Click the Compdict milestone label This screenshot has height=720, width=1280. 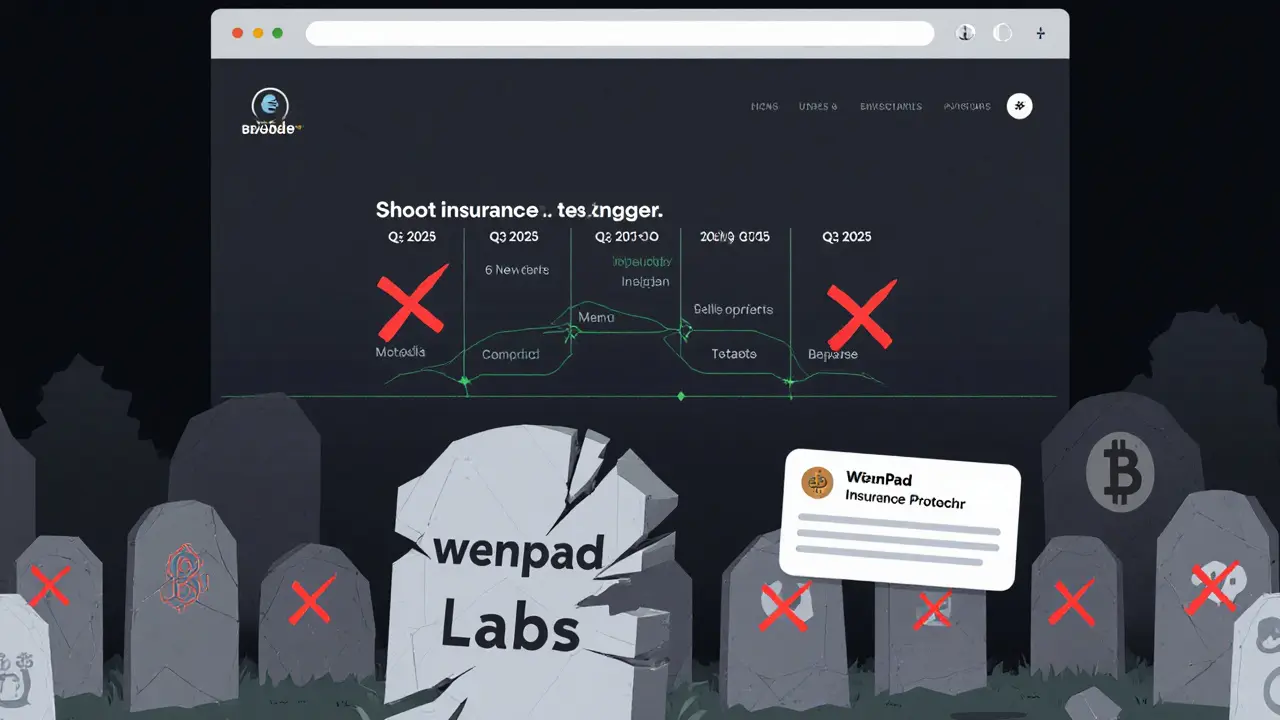click(510, 354)
